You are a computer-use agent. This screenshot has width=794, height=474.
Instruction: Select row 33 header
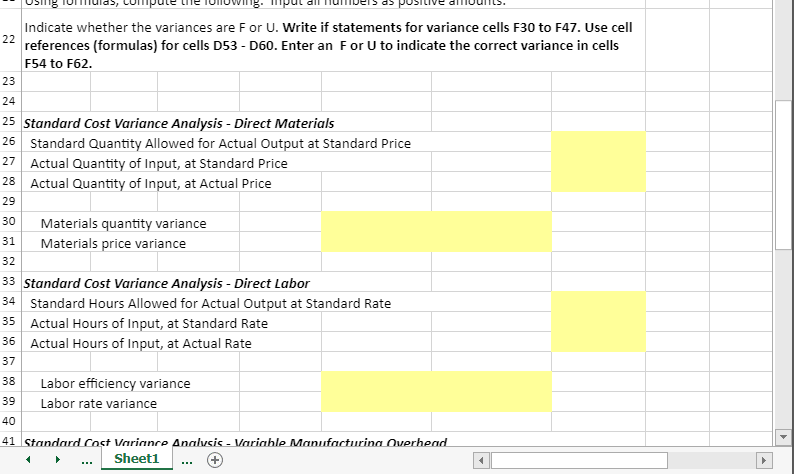tap(10, 281)
